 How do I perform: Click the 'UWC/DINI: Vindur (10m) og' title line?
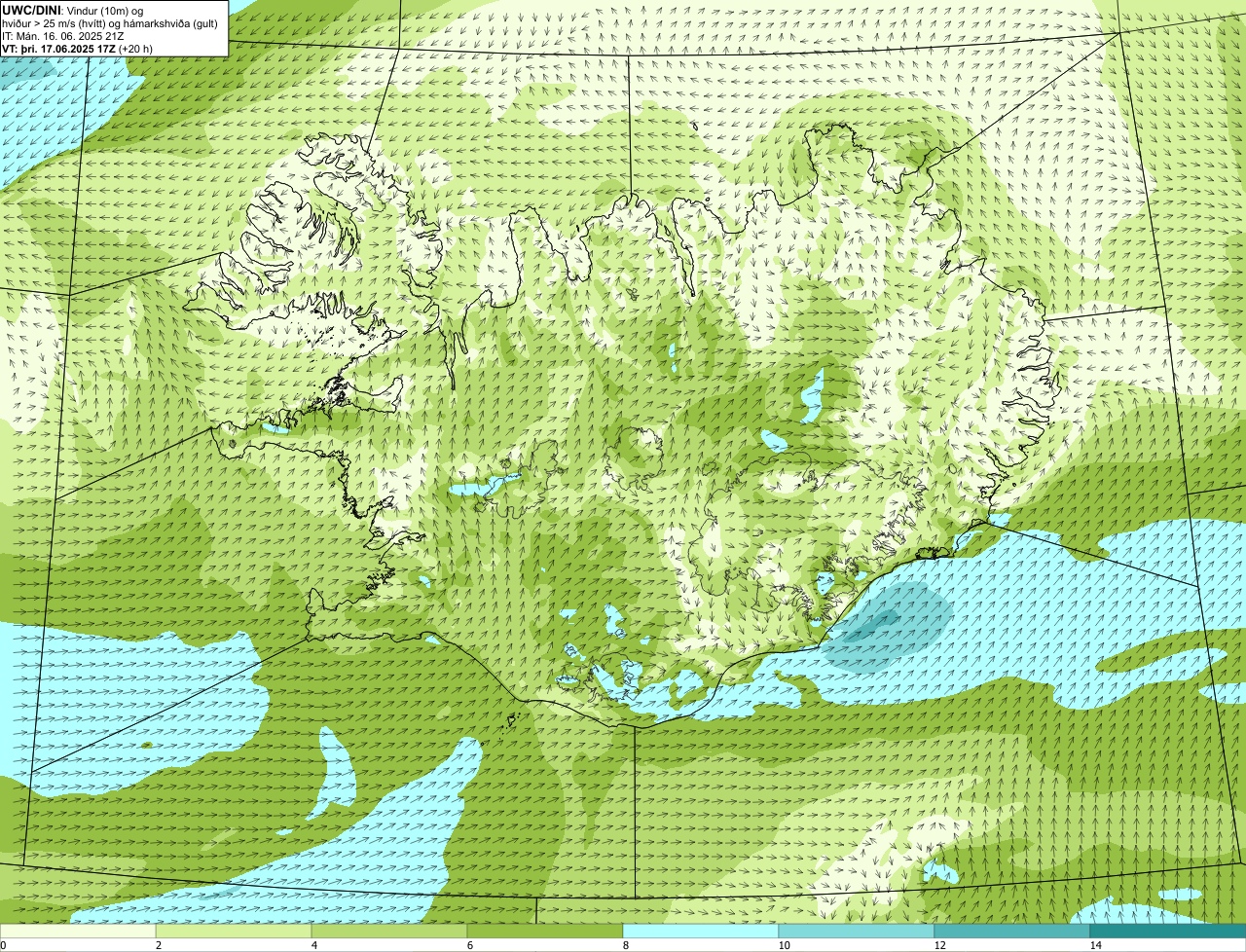(72, 9)
